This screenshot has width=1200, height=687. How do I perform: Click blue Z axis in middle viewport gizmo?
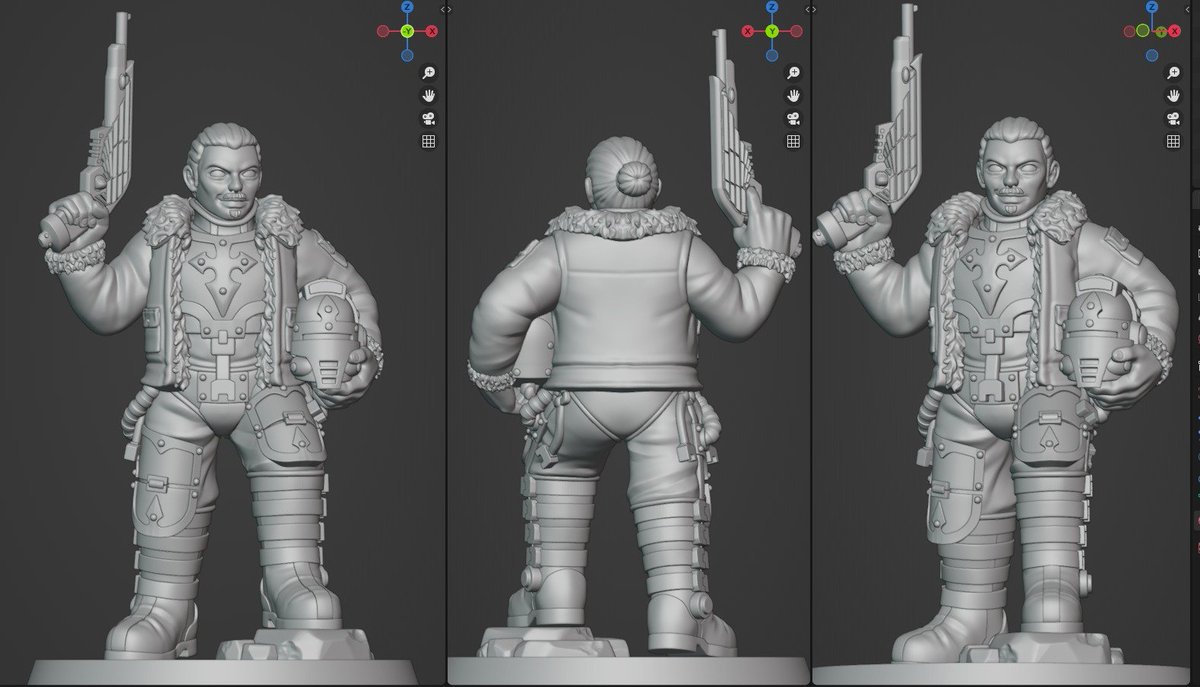click(772, 7)
